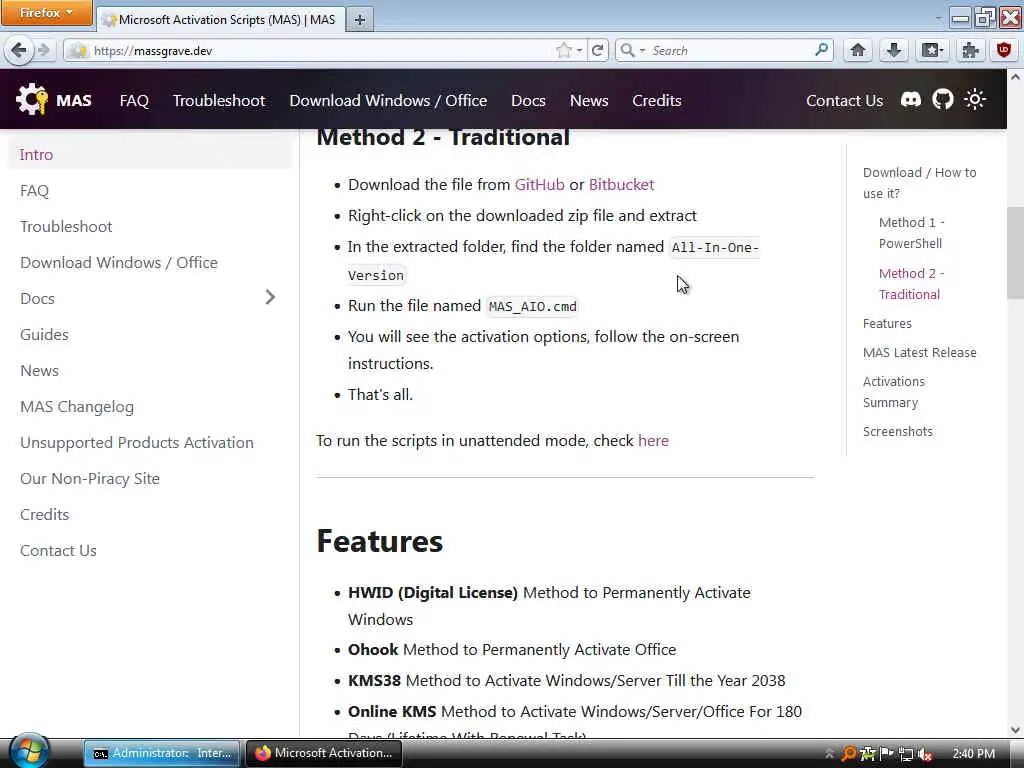Select Intro in the left sidebar

tap(150, 155)
